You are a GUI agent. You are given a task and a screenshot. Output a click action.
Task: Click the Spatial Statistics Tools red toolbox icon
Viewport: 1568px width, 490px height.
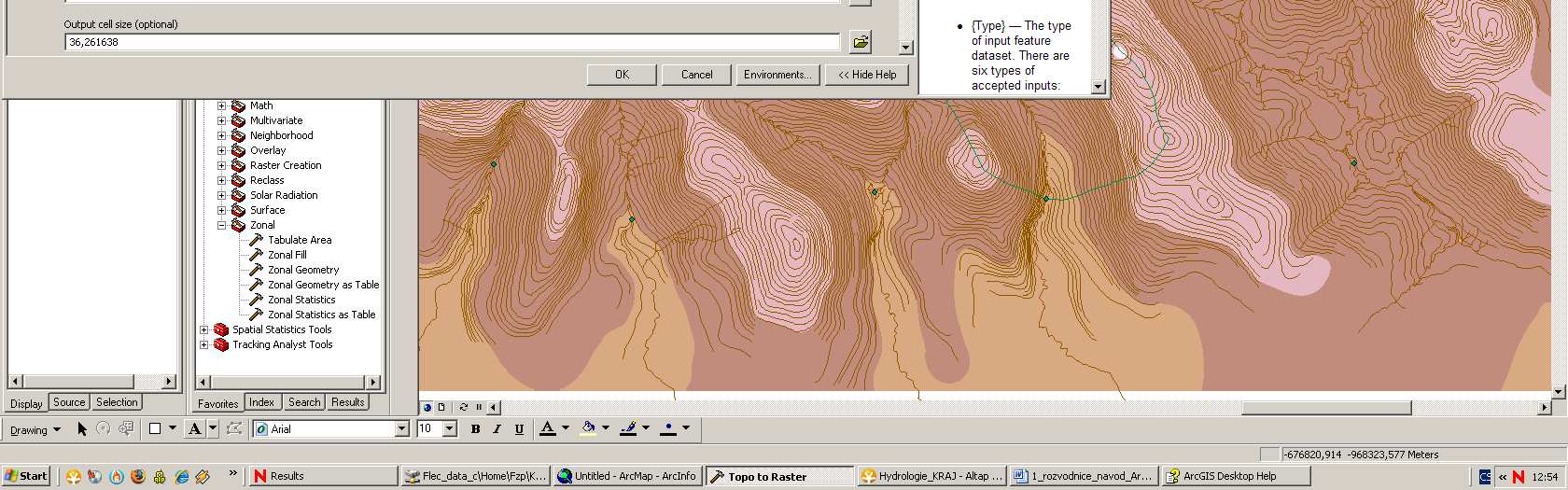(x=221, y=329)
